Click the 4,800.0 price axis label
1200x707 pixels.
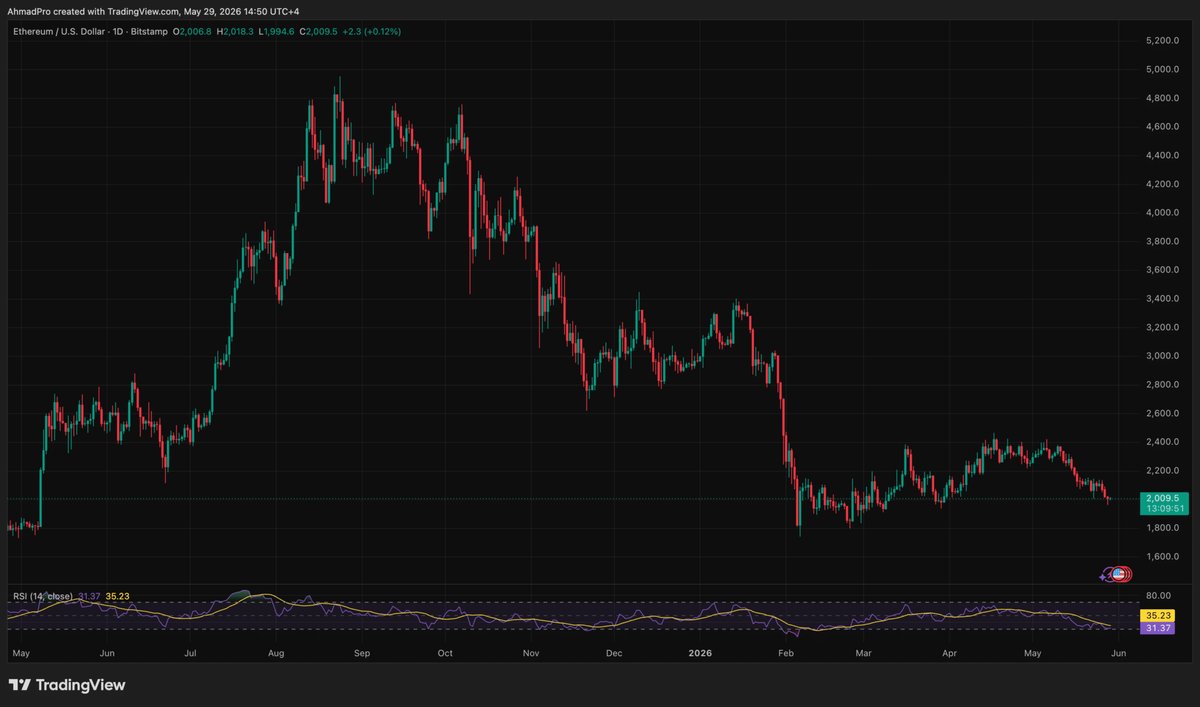point(1160,98)
